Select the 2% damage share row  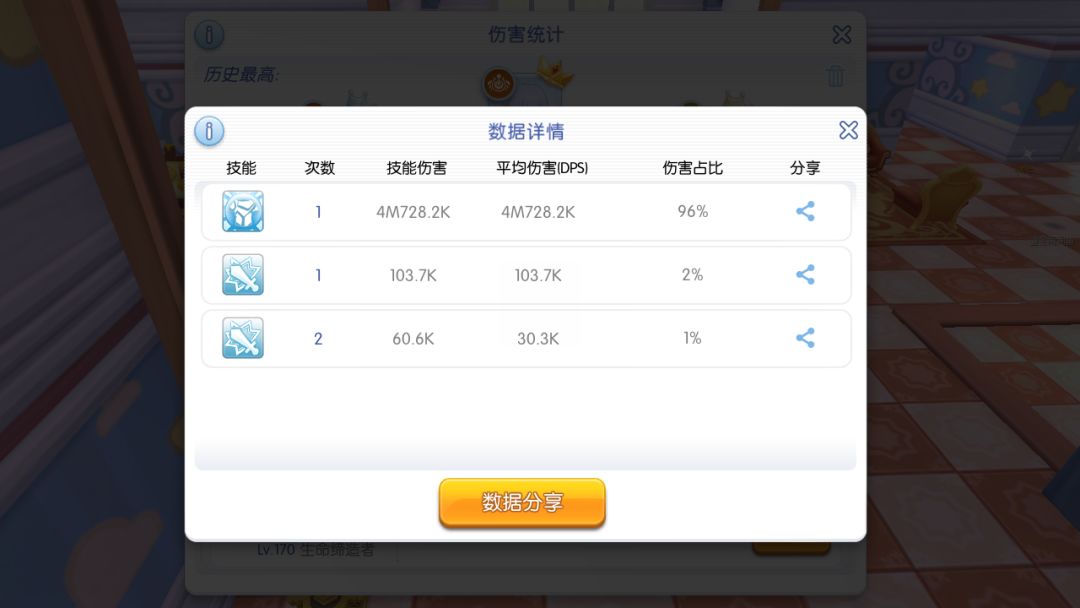coord(526,275)
